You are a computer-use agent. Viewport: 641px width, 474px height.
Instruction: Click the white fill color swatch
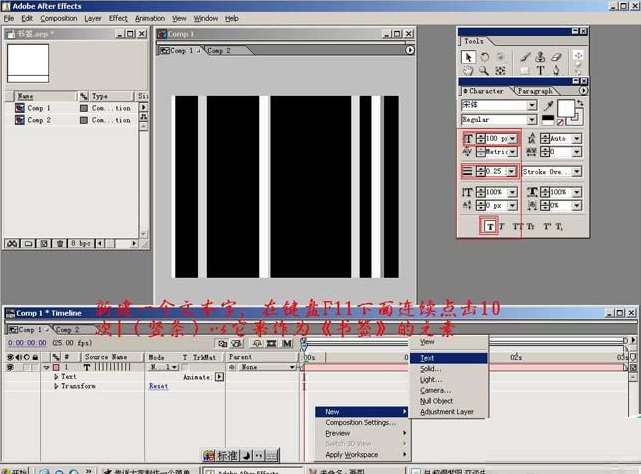pyautogui.click(x=564, y=108)
